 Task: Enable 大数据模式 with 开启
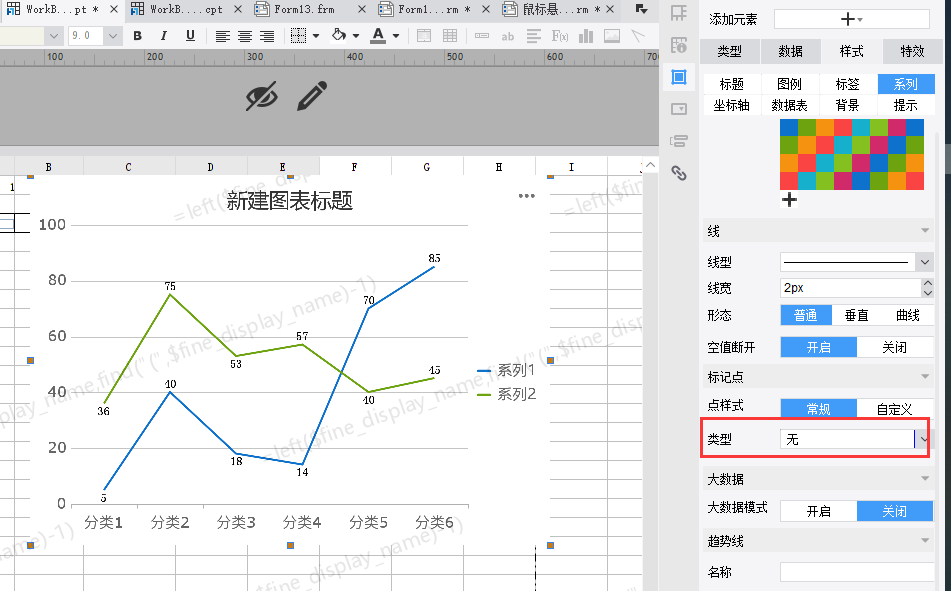[x=818, y=511]
